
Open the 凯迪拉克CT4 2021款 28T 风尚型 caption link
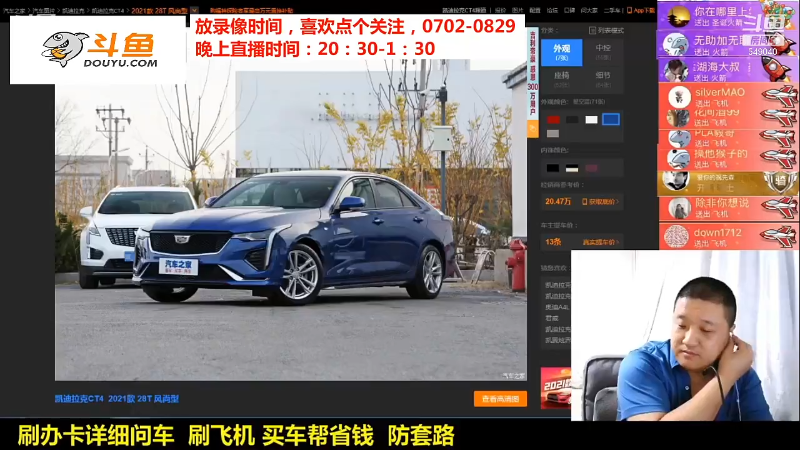pyautogui.click(x=117, y=398)
